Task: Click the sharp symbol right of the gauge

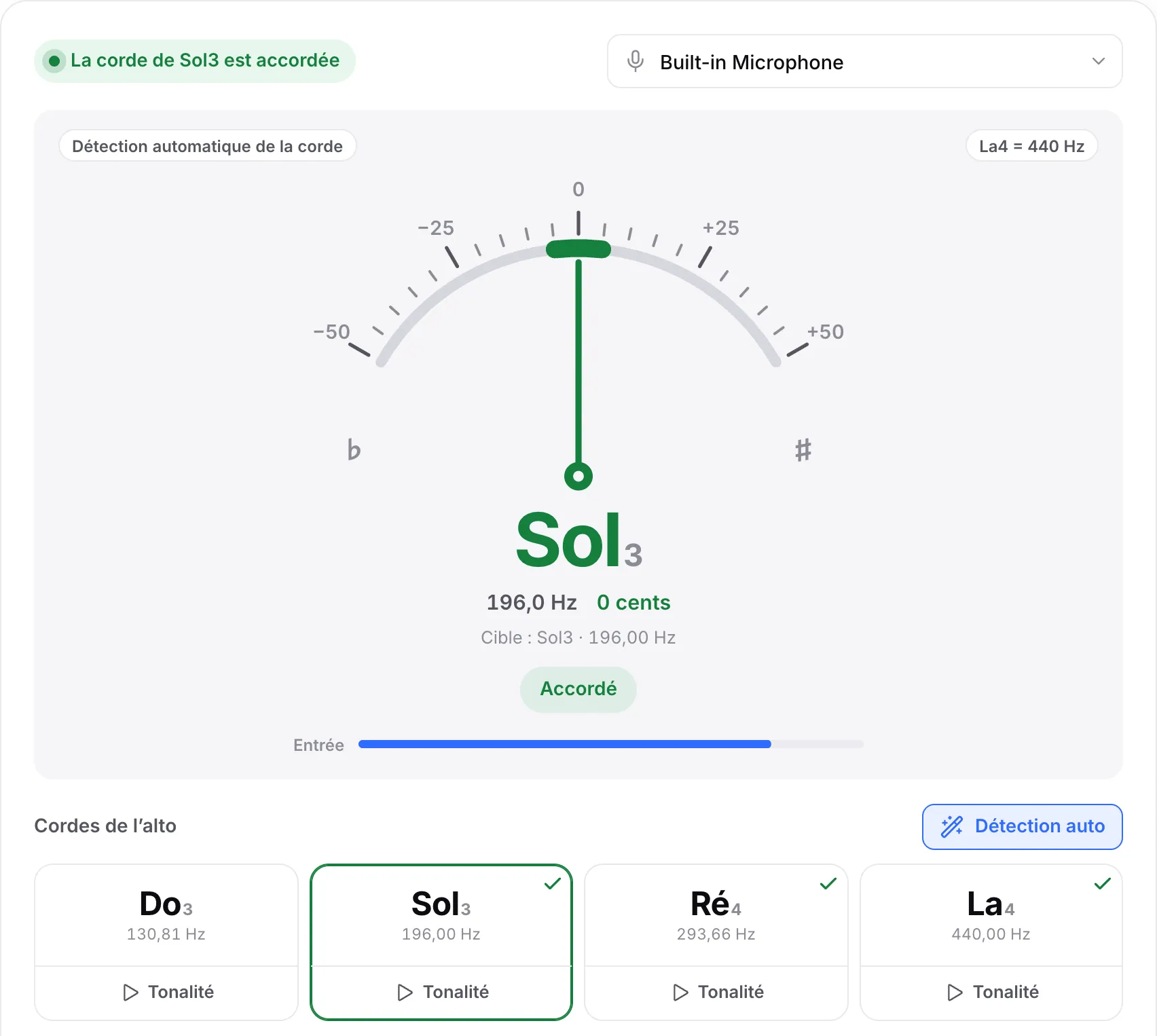Action: click(x=803, y=449)
